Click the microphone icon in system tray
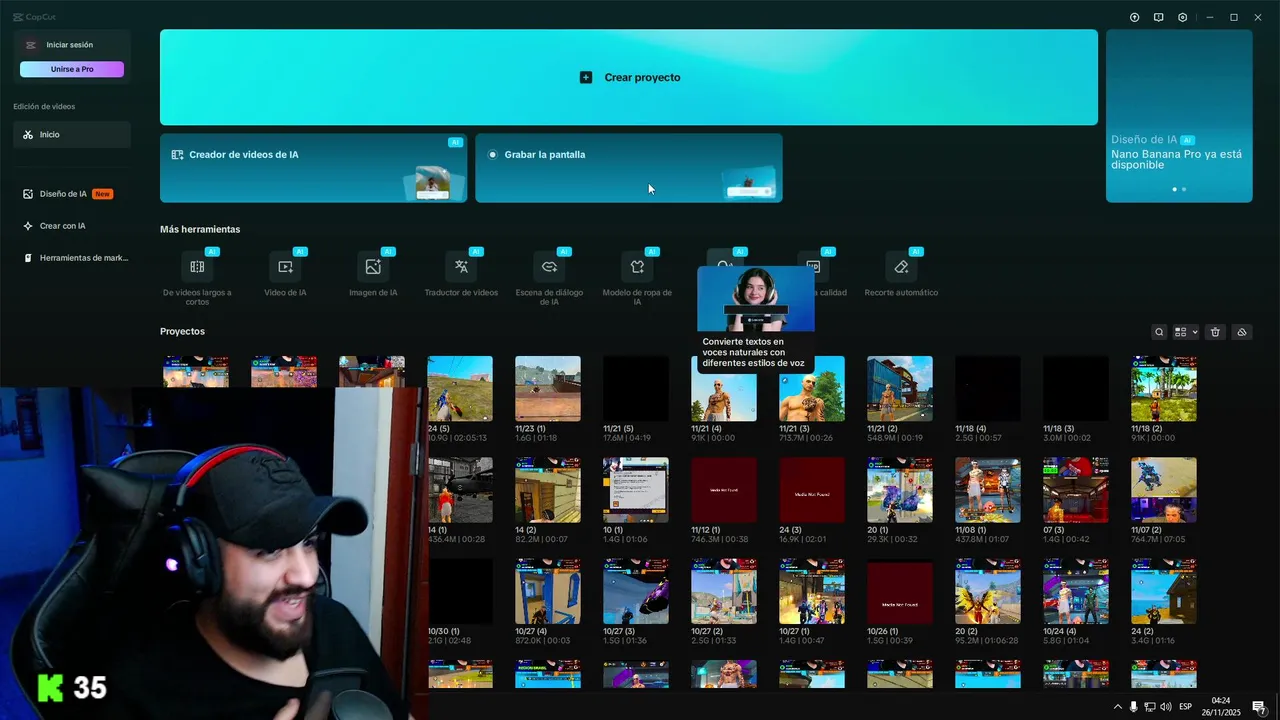 pos(1134,707)
